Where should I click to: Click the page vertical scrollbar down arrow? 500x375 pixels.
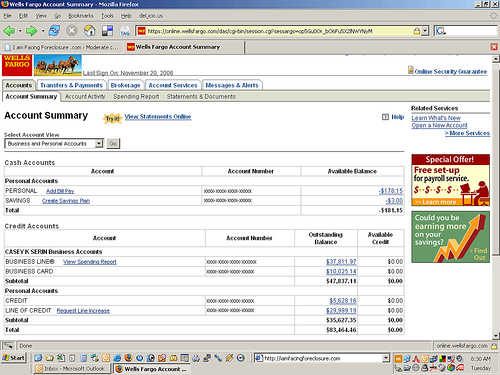click(496, 336)
